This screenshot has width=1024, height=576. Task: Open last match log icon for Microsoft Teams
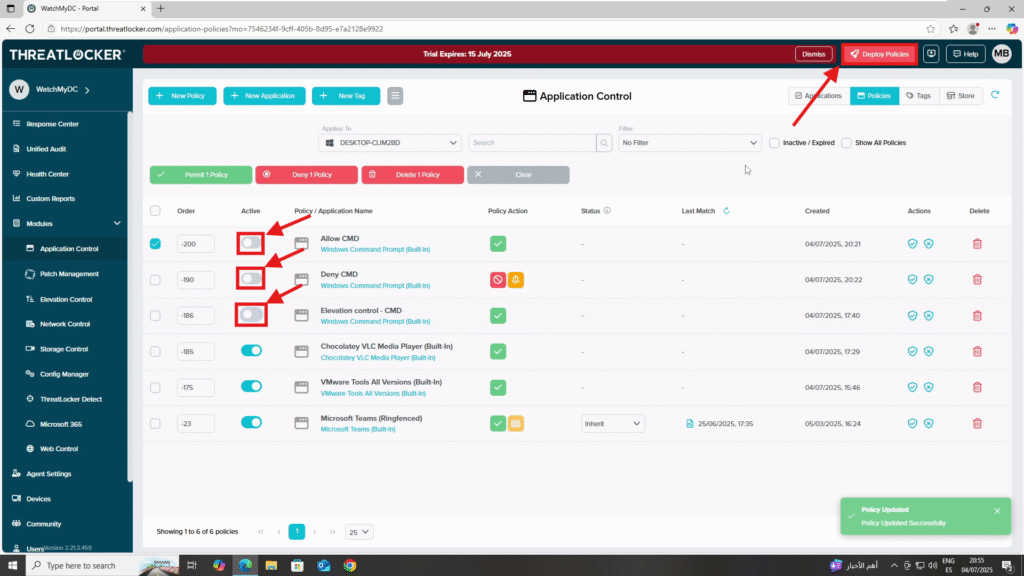click(x=690, y=423)
